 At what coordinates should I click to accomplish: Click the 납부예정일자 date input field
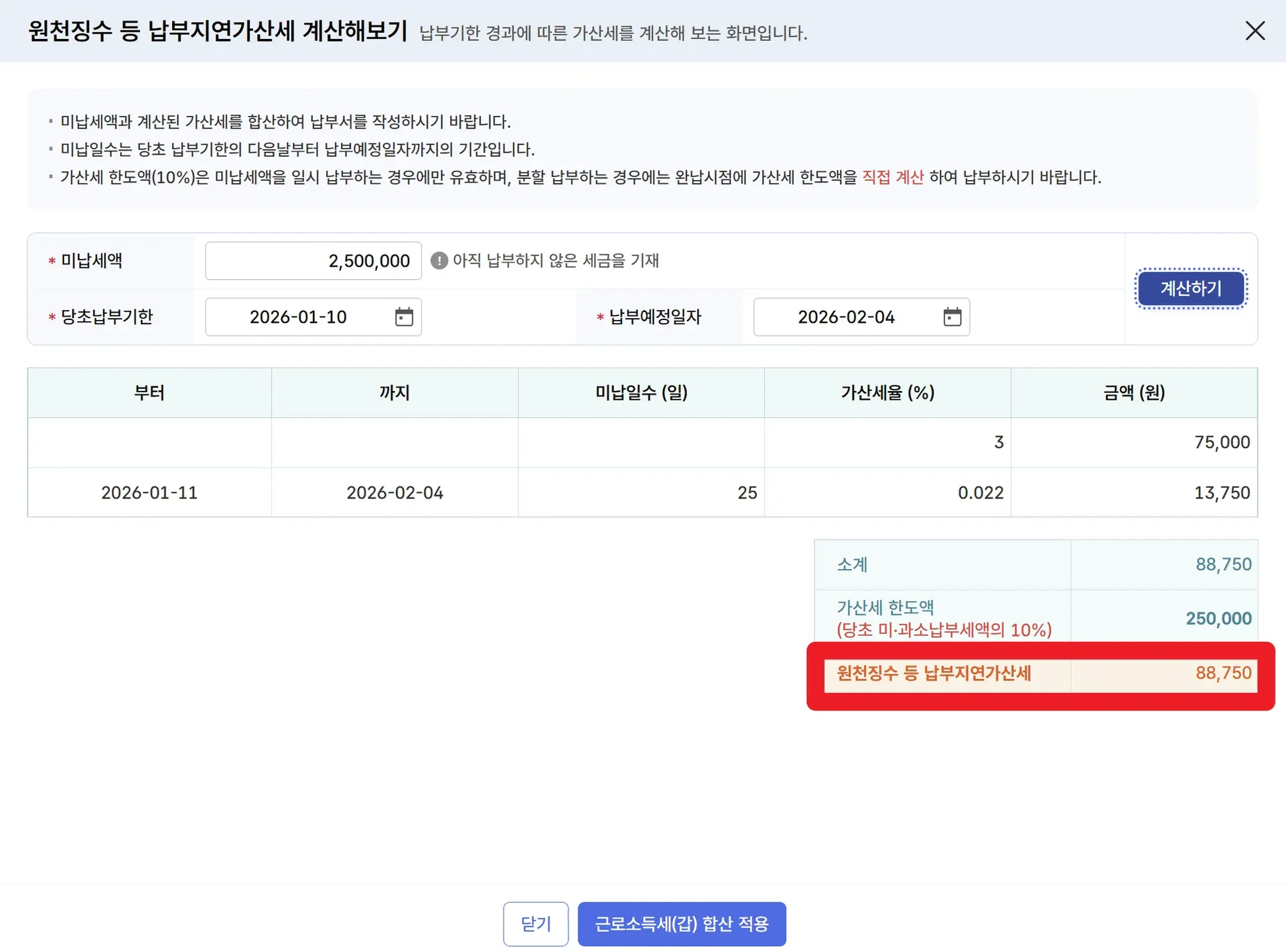pos(846,317)
